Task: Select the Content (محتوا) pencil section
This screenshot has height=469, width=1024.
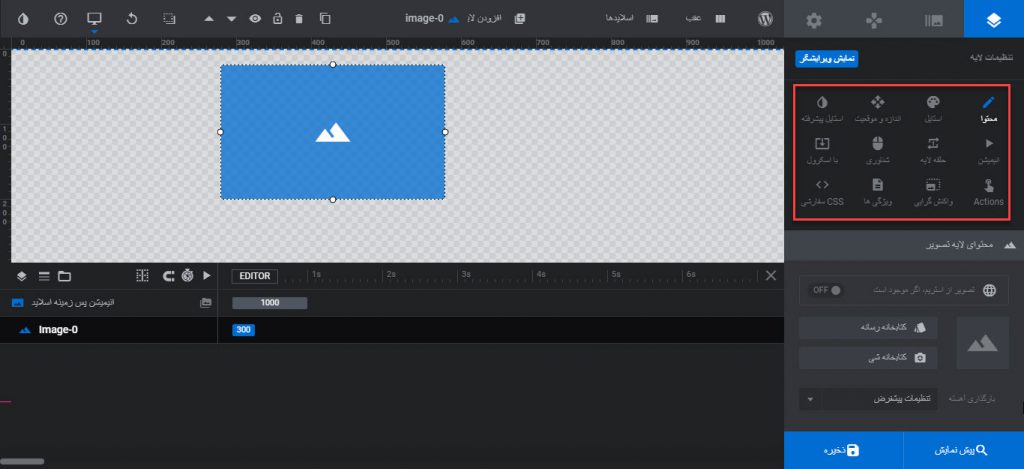Action: (x=988, y=110)
